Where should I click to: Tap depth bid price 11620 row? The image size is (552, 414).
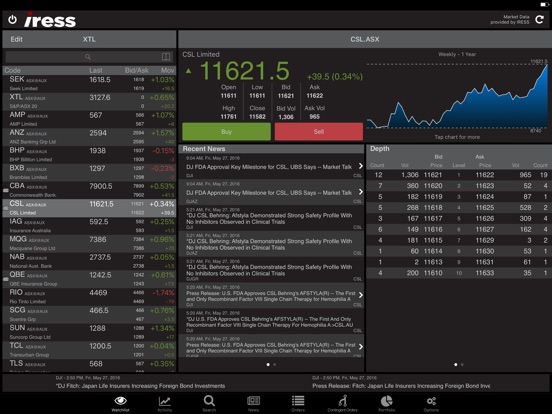[433, 186]
